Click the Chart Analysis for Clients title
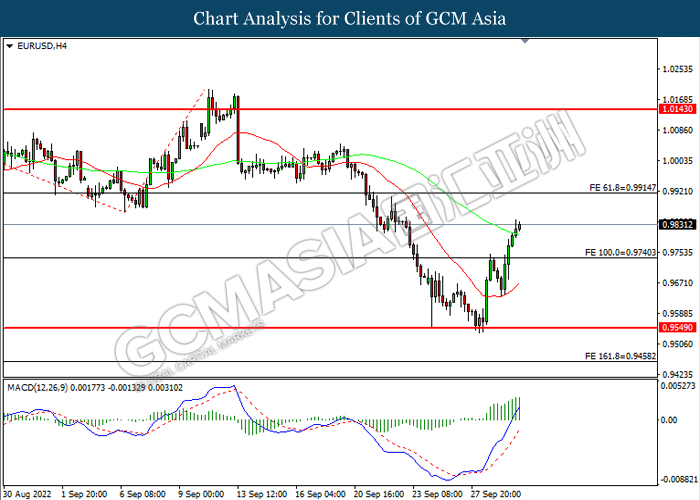 350,19
